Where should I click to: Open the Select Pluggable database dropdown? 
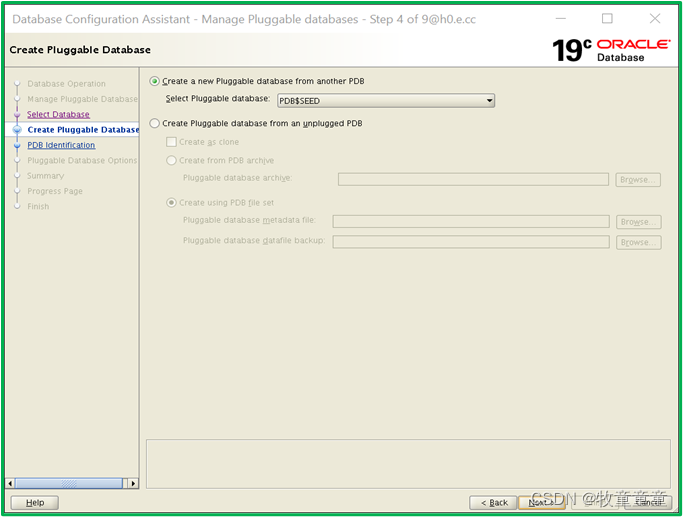pyautogui.click(x=385, y=101)
